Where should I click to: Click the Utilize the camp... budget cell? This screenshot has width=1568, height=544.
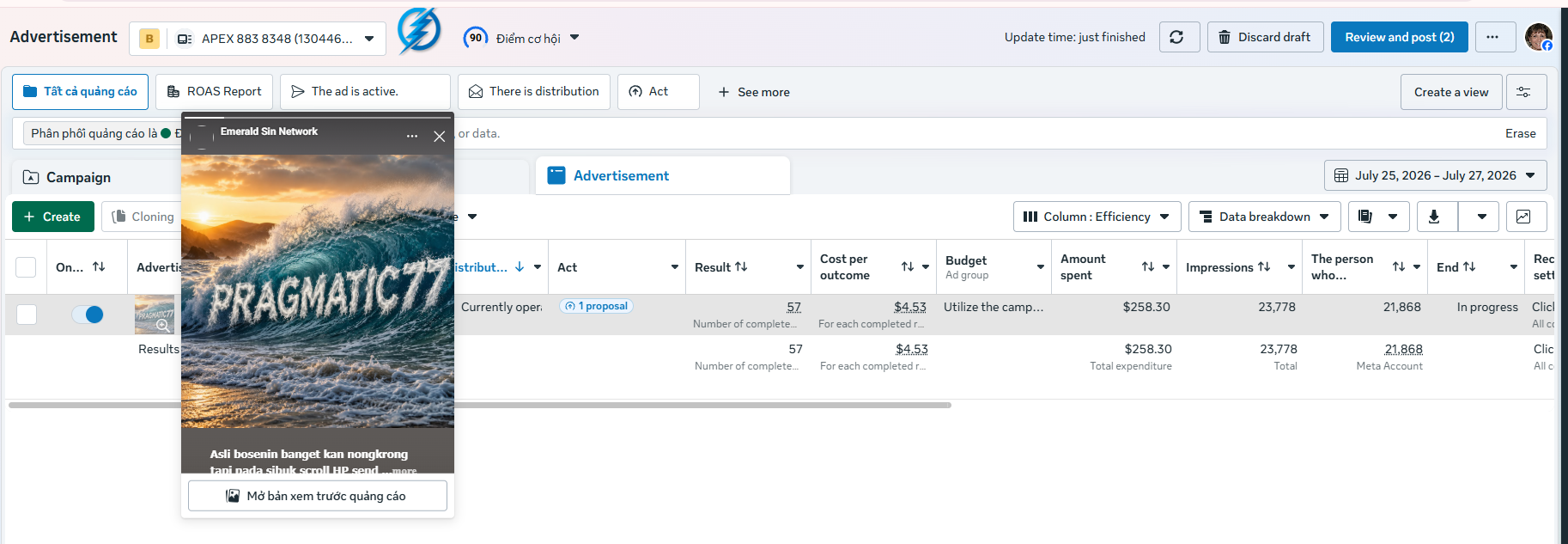click(994, 307)
